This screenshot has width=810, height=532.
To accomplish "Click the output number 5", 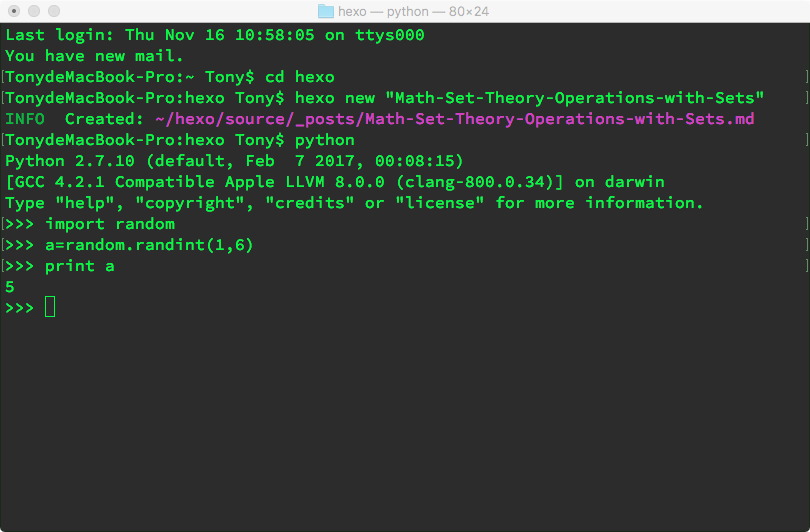I will click(10, 287).
